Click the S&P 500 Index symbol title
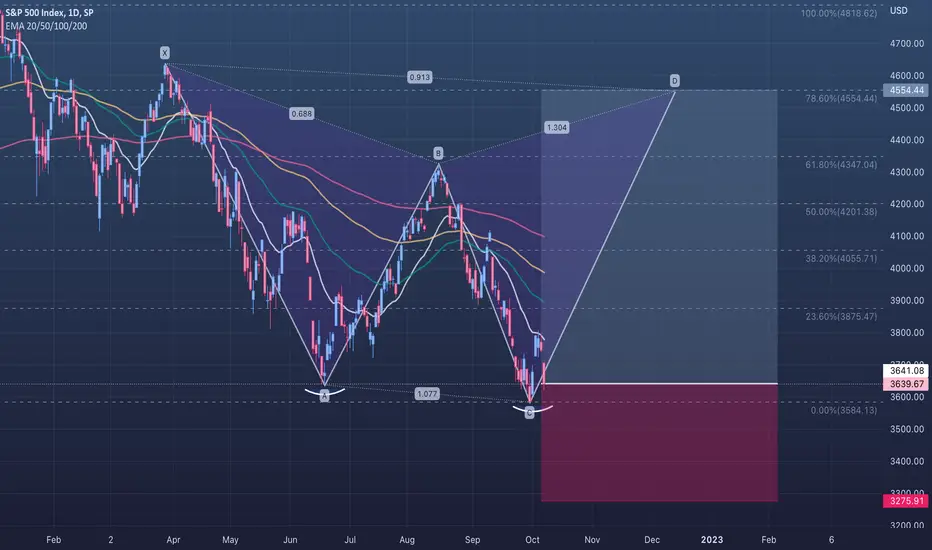The height and width of the screenshot is (550, 932). (49, 12)
